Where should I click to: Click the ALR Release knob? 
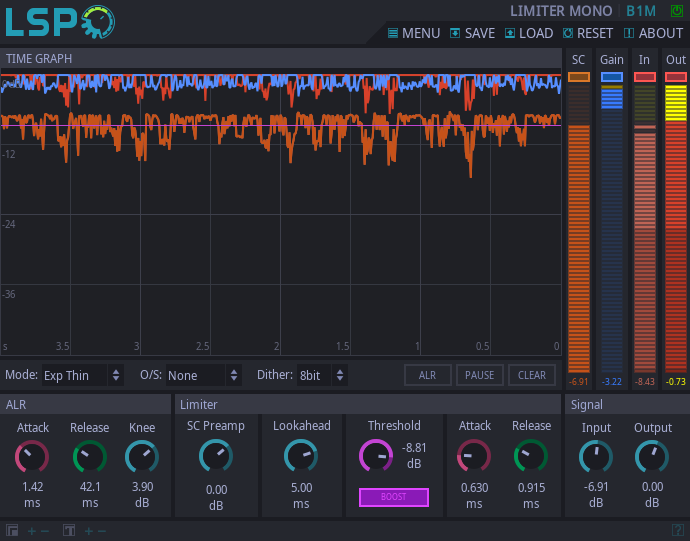90,457
